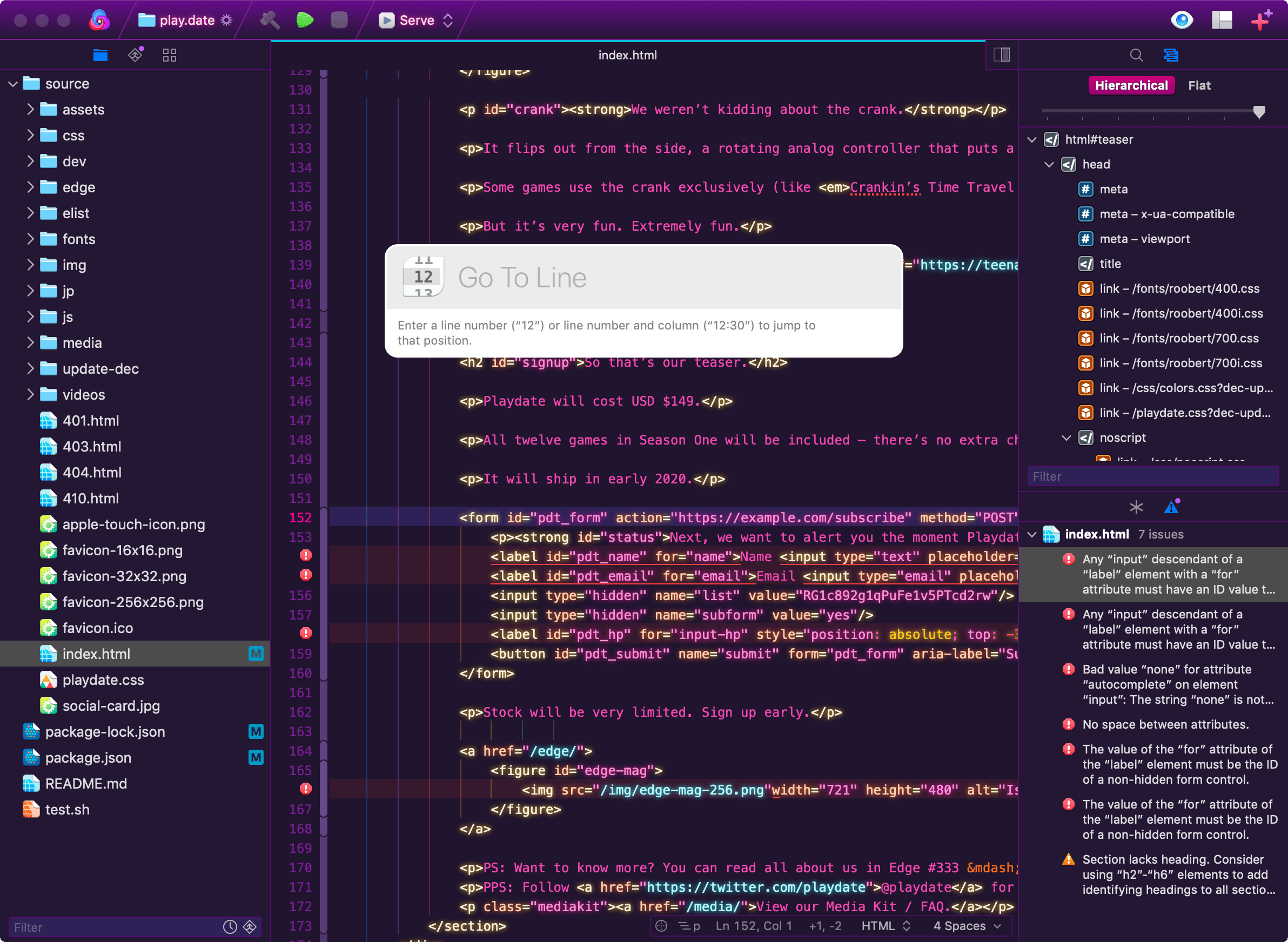Click the add new plus sparkle icon
The image size is (1288, 942).
[x=1261, y=21]
